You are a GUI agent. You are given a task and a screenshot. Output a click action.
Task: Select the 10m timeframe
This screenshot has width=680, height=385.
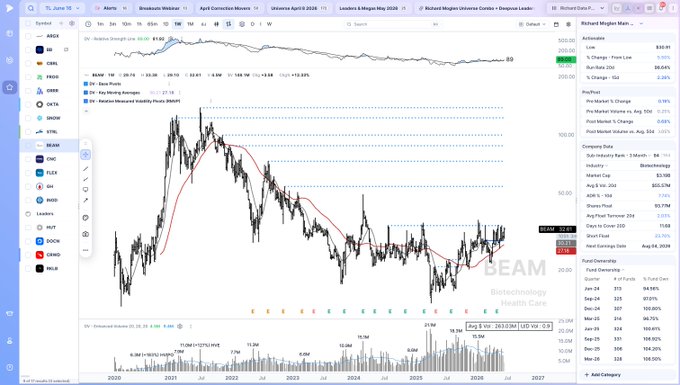(x=126, y=24)
